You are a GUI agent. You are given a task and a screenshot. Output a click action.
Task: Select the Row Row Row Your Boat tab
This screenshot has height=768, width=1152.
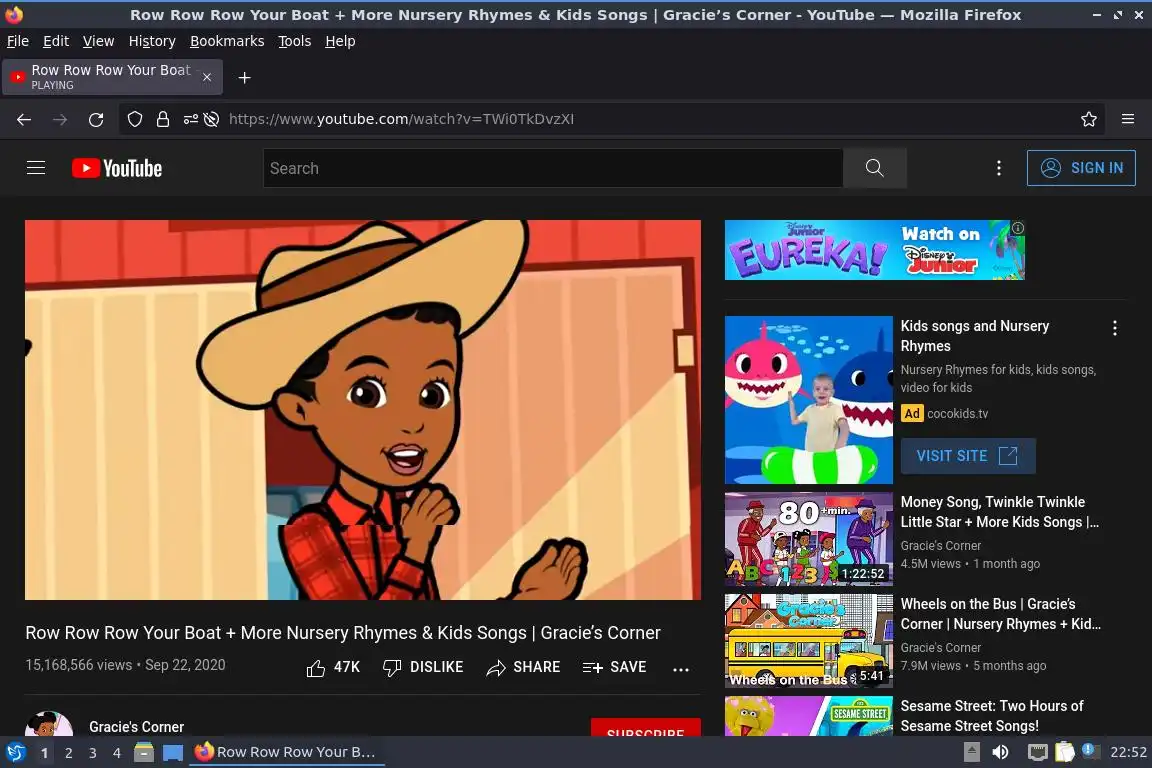[112, 77]
